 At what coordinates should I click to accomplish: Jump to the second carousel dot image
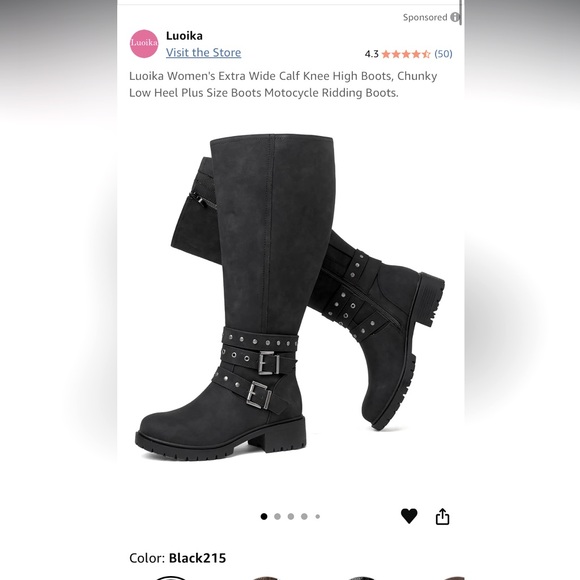tap(277, 516)
